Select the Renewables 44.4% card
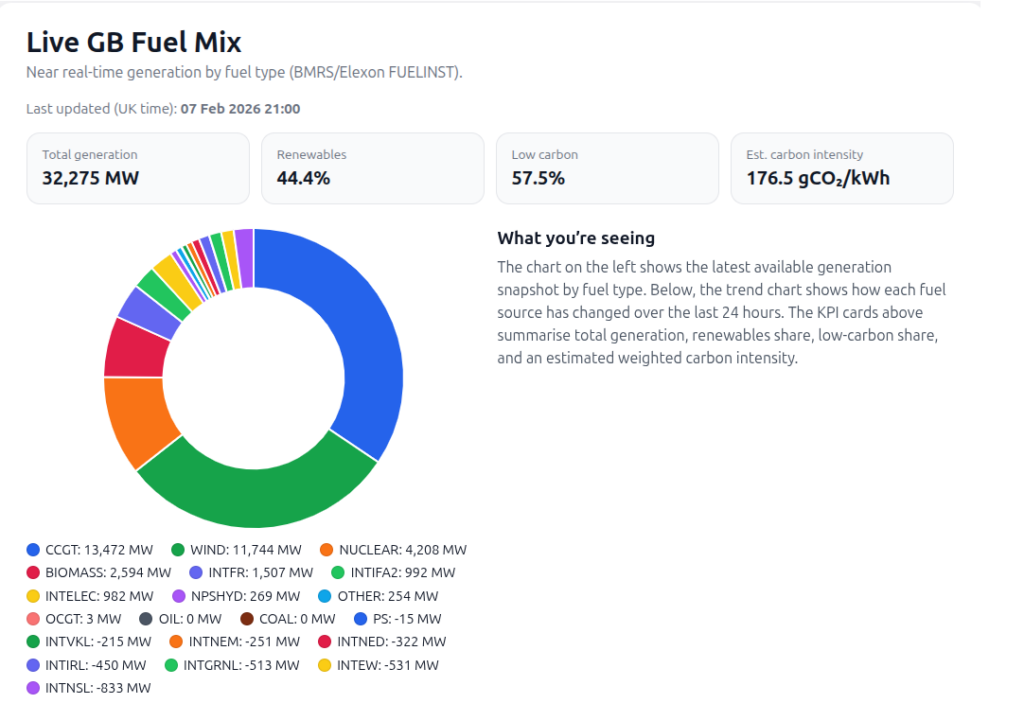 (372, 169)
